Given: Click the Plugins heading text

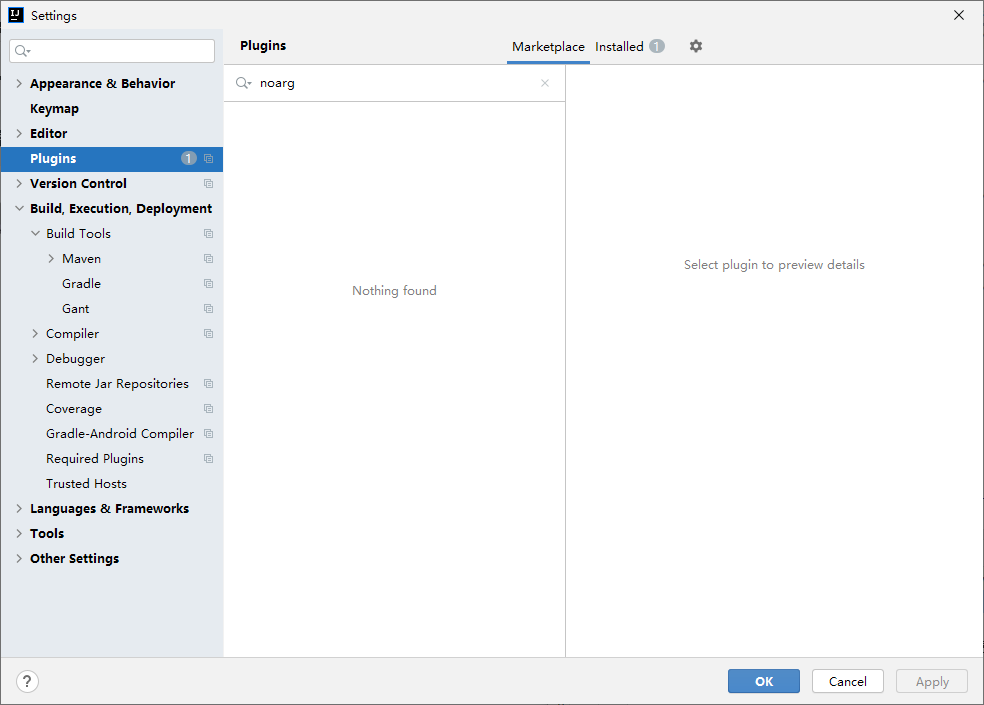Looking at the screenshot, I should (x=263, y=46).
